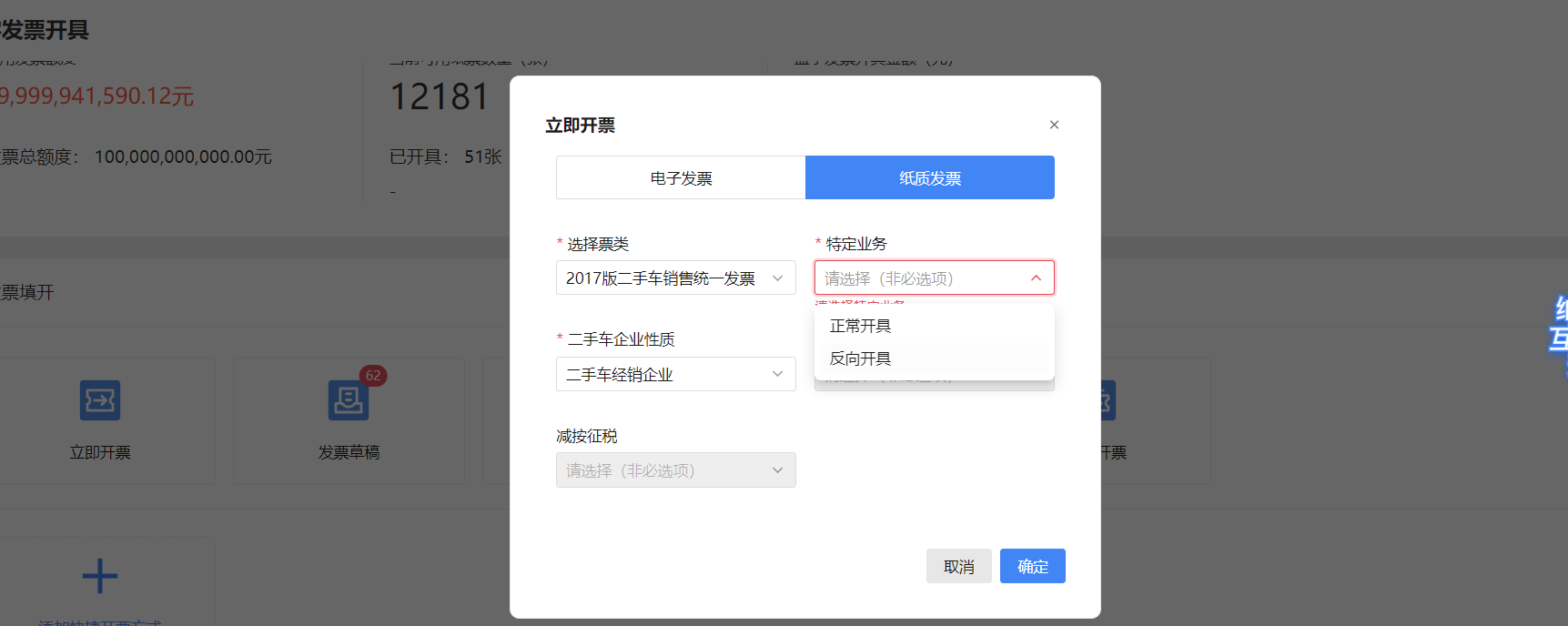The width and height of the screenshot is (1568, 626).
Task: Select the 纸质发票 tab
Action: click(930, 178)
